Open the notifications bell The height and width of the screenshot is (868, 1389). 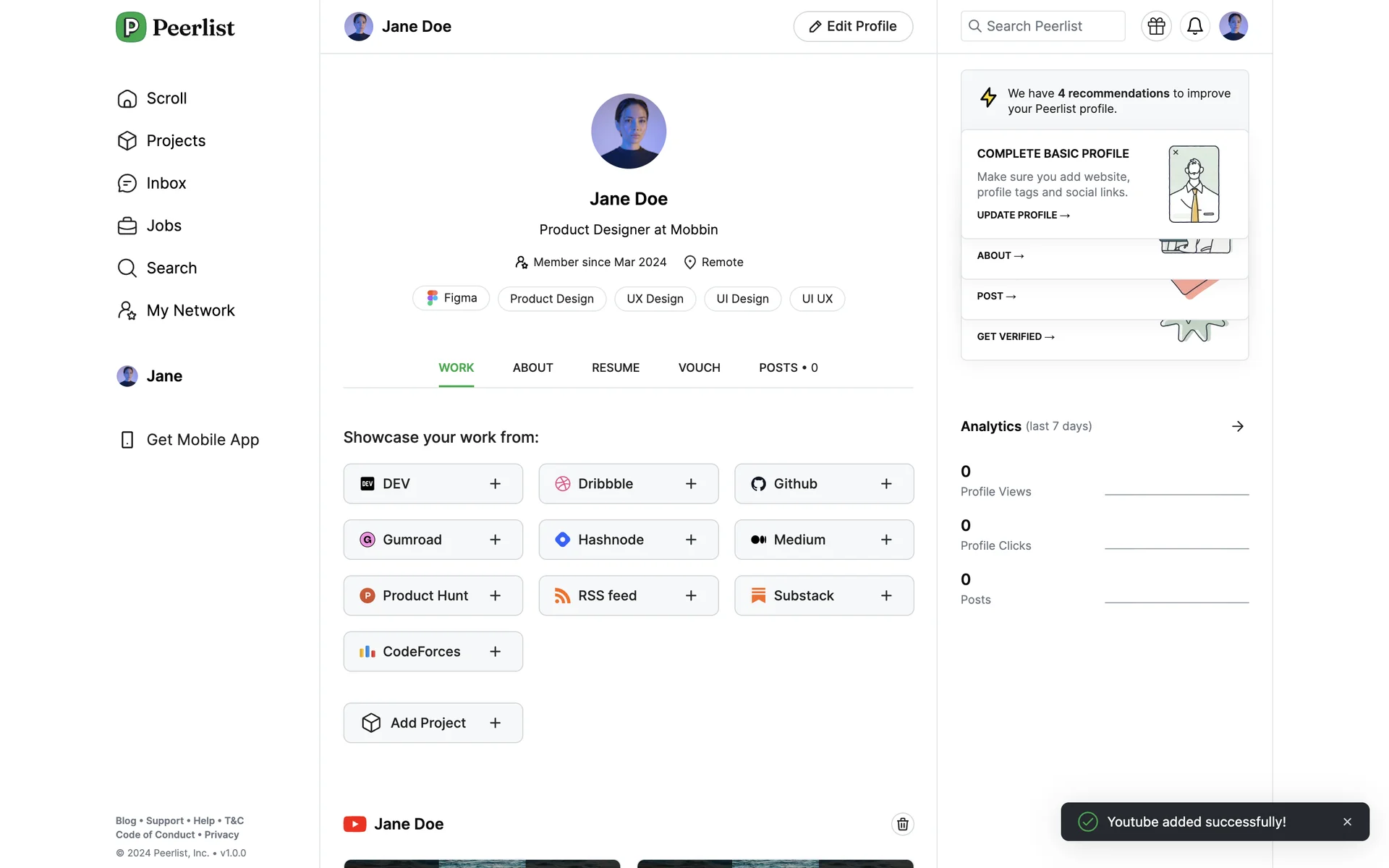[1194, 26]
